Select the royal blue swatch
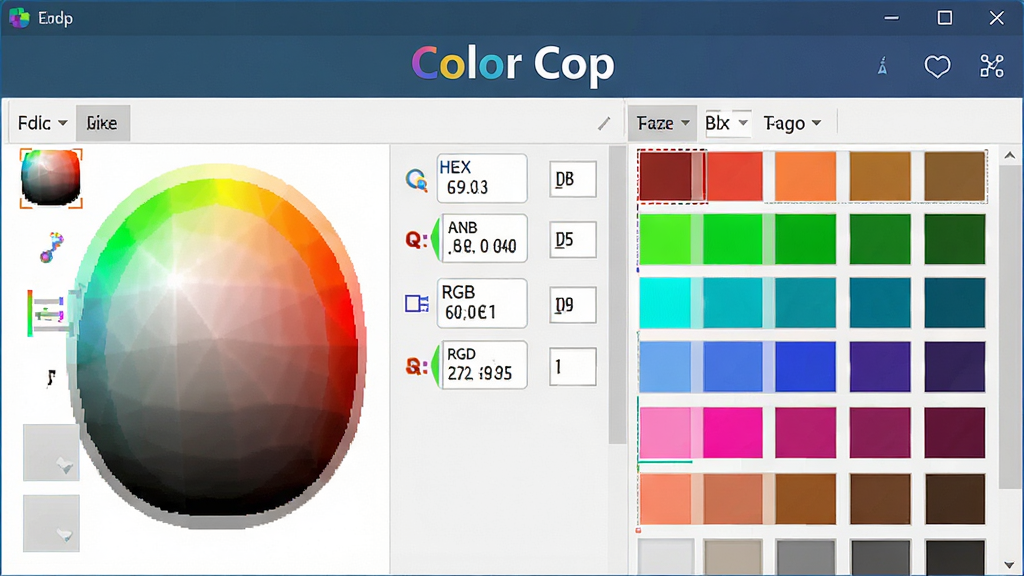Viewport: 1024px width, 576px height. point(805,367)
